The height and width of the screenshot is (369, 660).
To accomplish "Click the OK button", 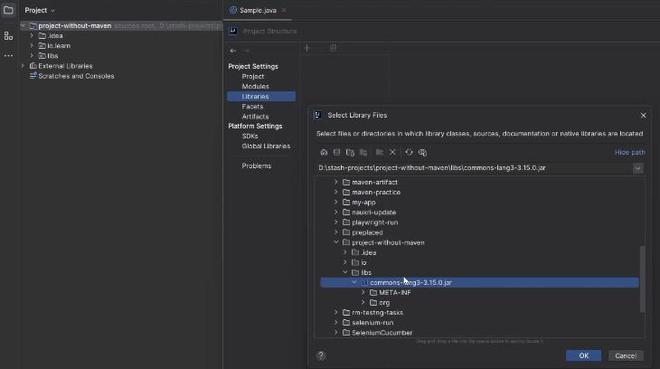I will (583, 356).
